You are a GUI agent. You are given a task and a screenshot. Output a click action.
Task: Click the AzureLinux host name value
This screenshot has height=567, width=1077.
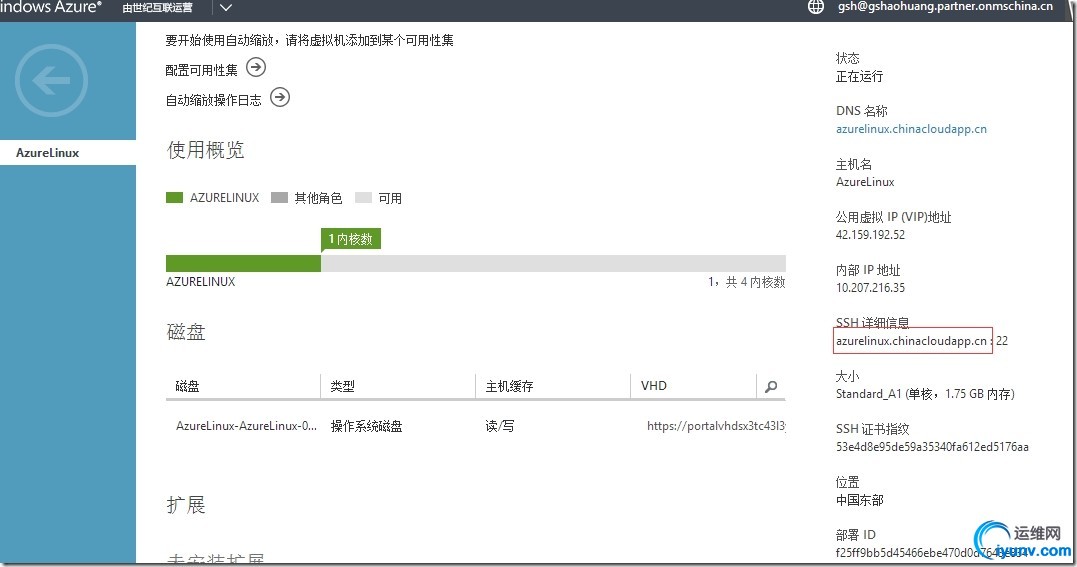click(865, 182)
